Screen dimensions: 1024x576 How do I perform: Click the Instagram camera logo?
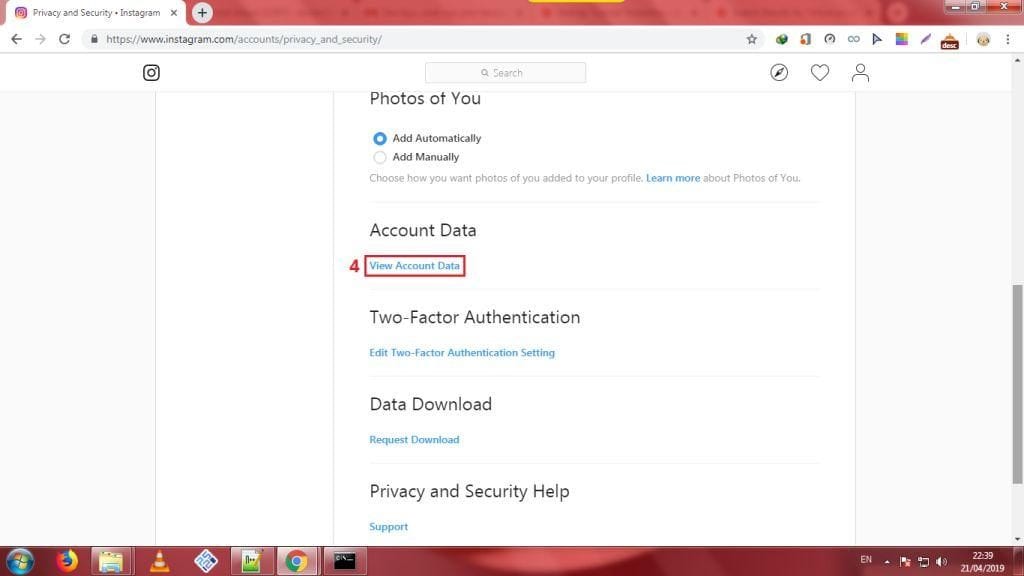[151, 73]
